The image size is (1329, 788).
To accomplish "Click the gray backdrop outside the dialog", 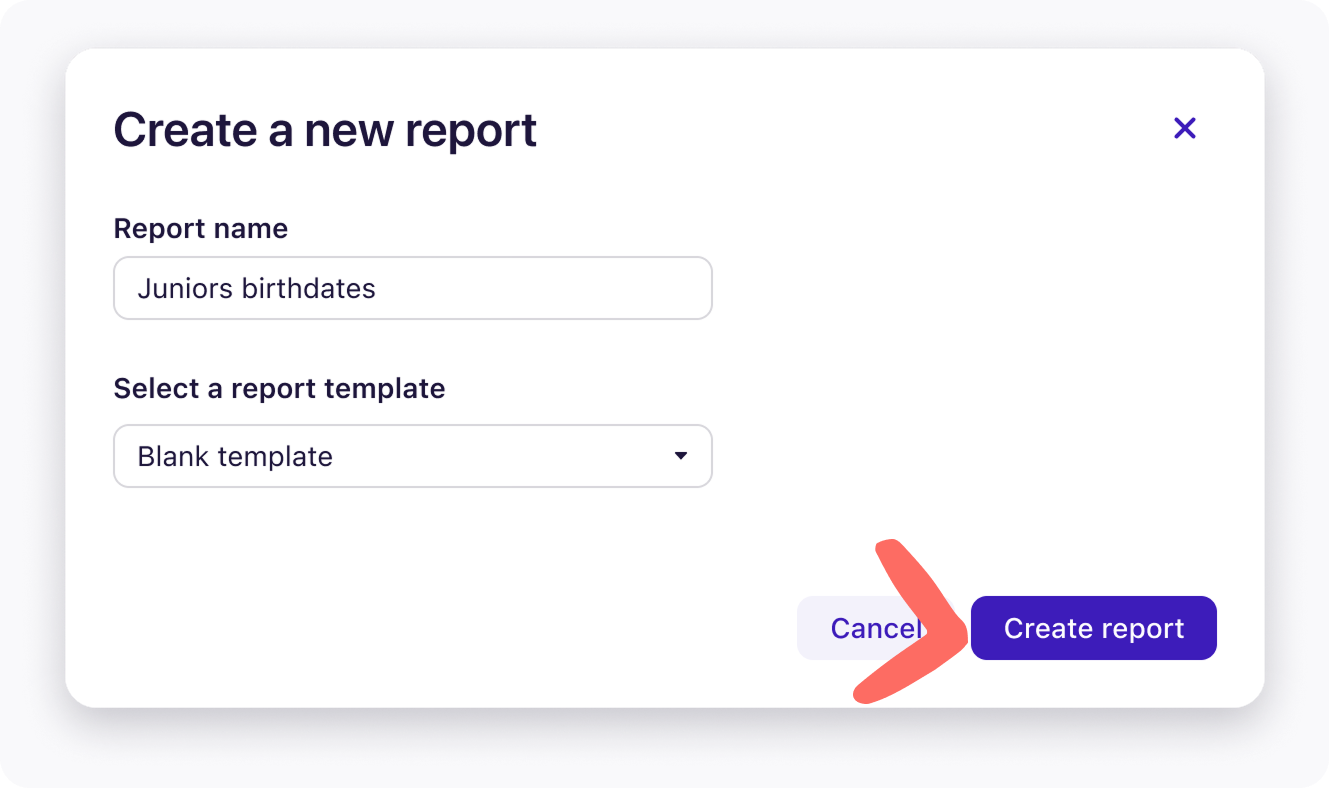I will [30, 400].
